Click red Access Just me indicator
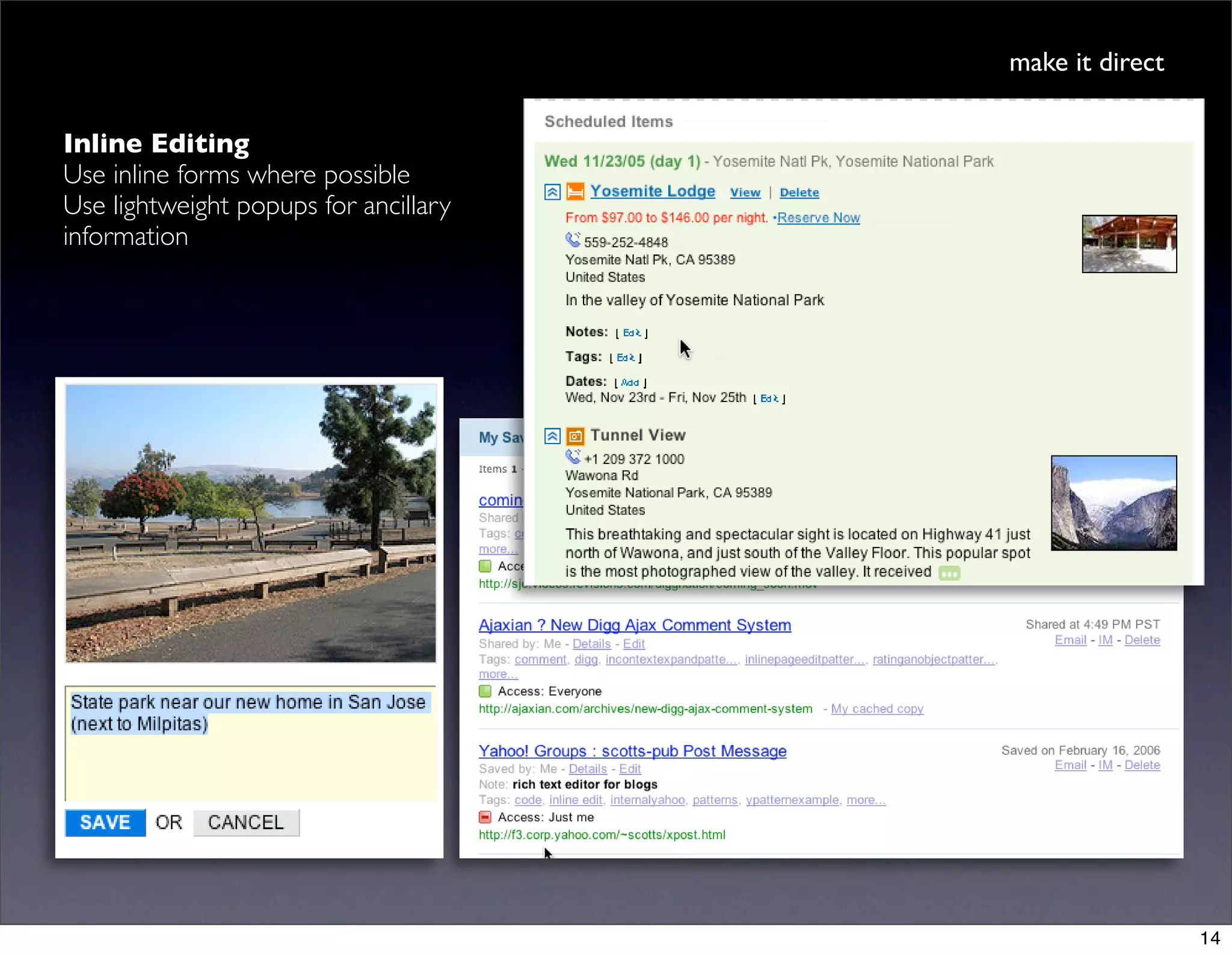The image size is (1232, 955). pos(485,817)
